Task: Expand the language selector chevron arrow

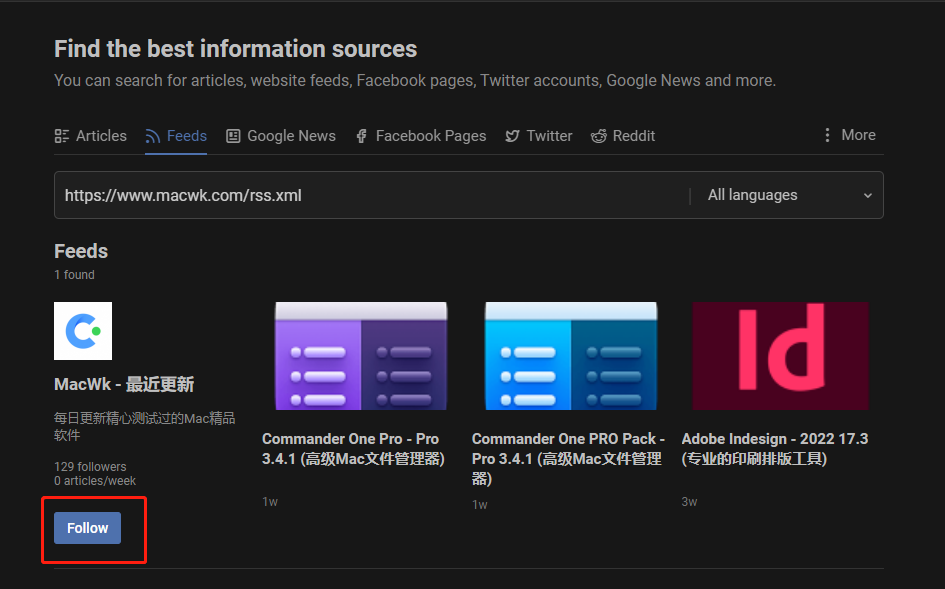Action: click(x=867, y=196)
